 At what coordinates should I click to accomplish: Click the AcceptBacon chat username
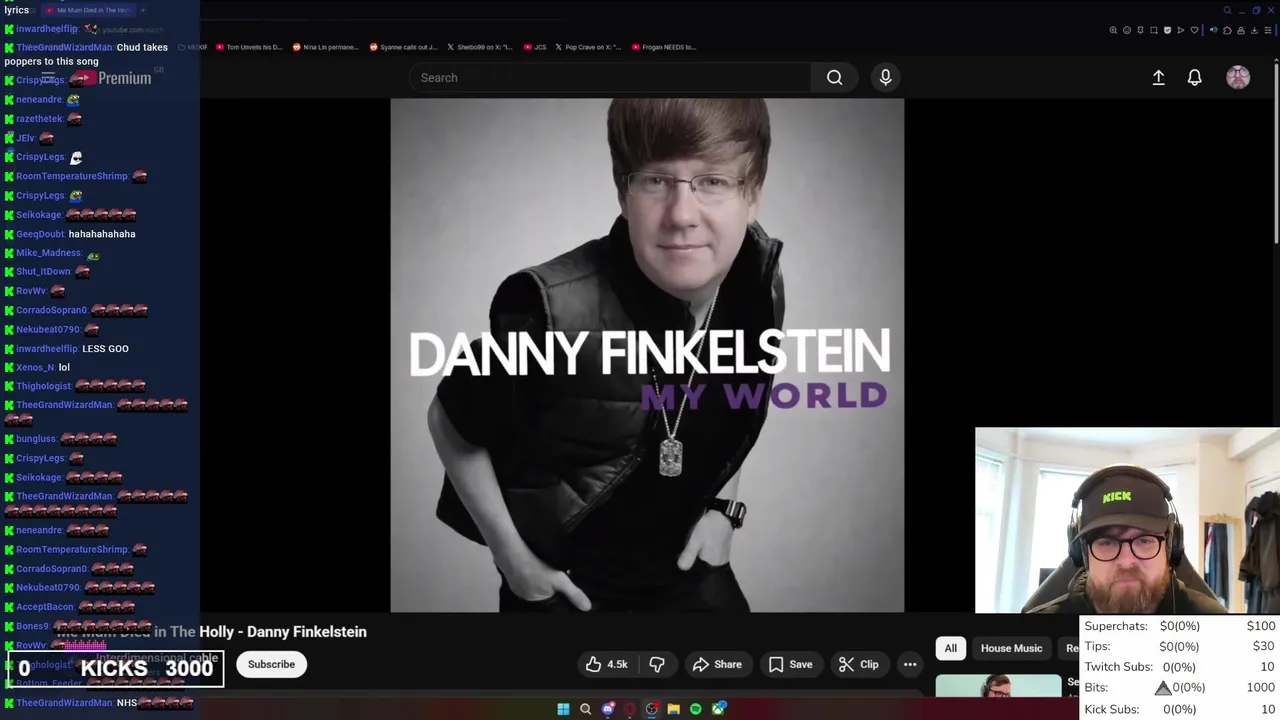[45, 606]
